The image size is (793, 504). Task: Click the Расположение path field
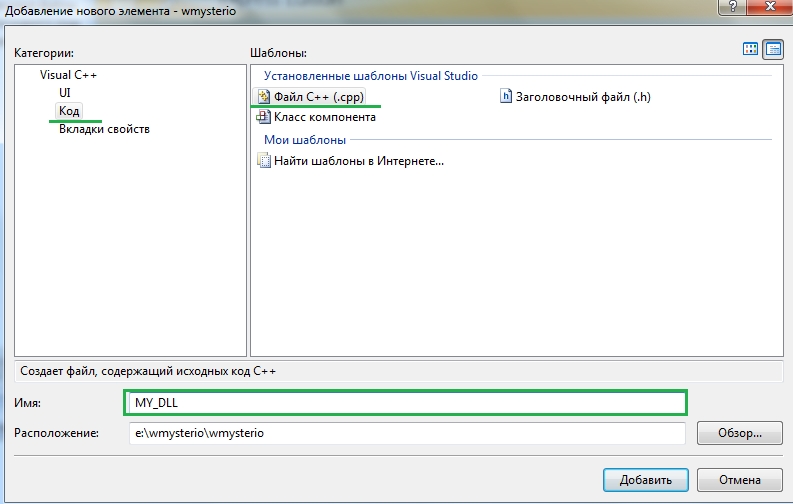pos(404,433)
